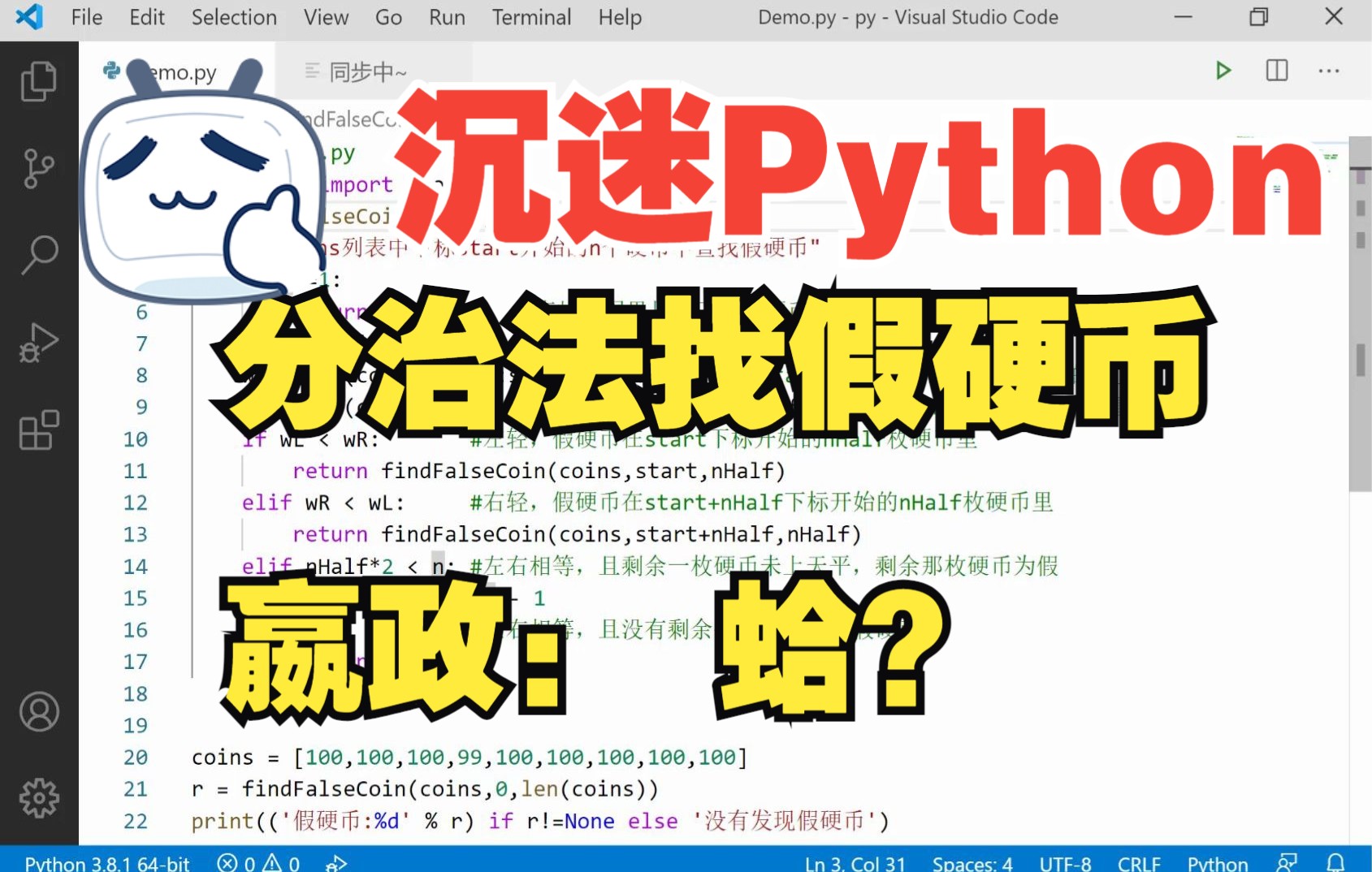Click the feedback icon in status bar
This screenshot has width=1372, height=872.
point(1287,862)
